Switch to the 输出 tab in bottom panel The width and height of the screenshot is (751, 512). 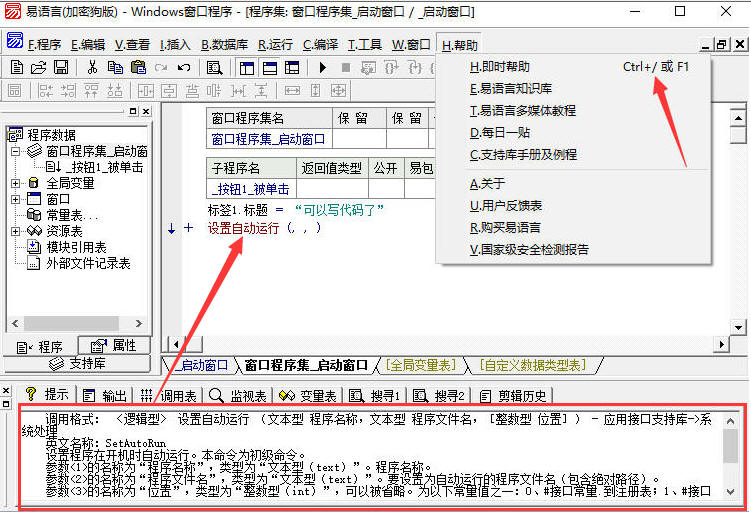click(104, 396)
